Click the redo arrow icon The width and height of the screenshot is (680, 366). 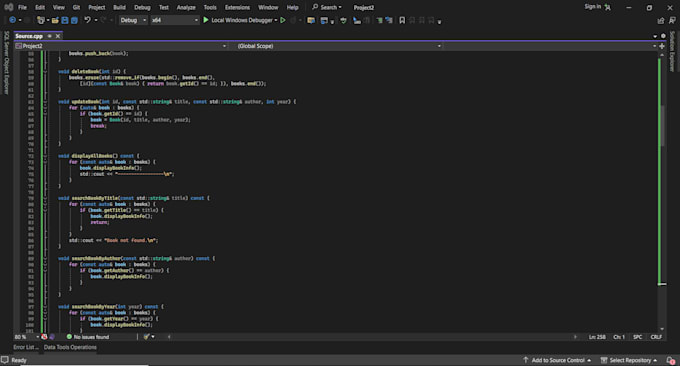(103, 20)
